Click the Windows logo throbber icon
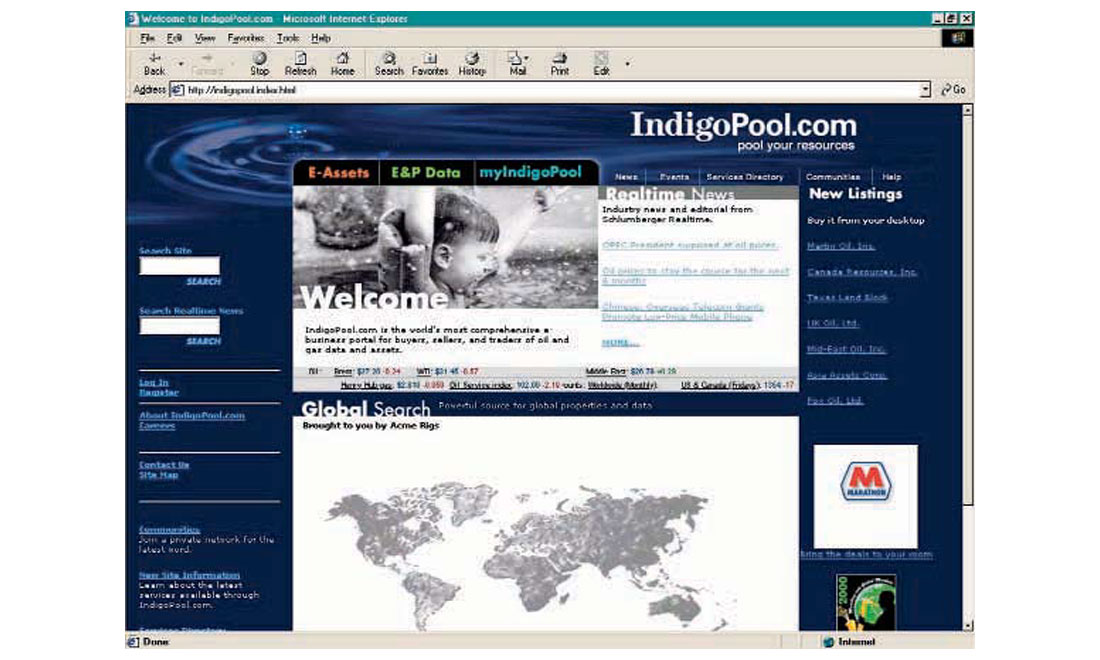Viewport: 1100px width, 660px height. pos(958,38)
